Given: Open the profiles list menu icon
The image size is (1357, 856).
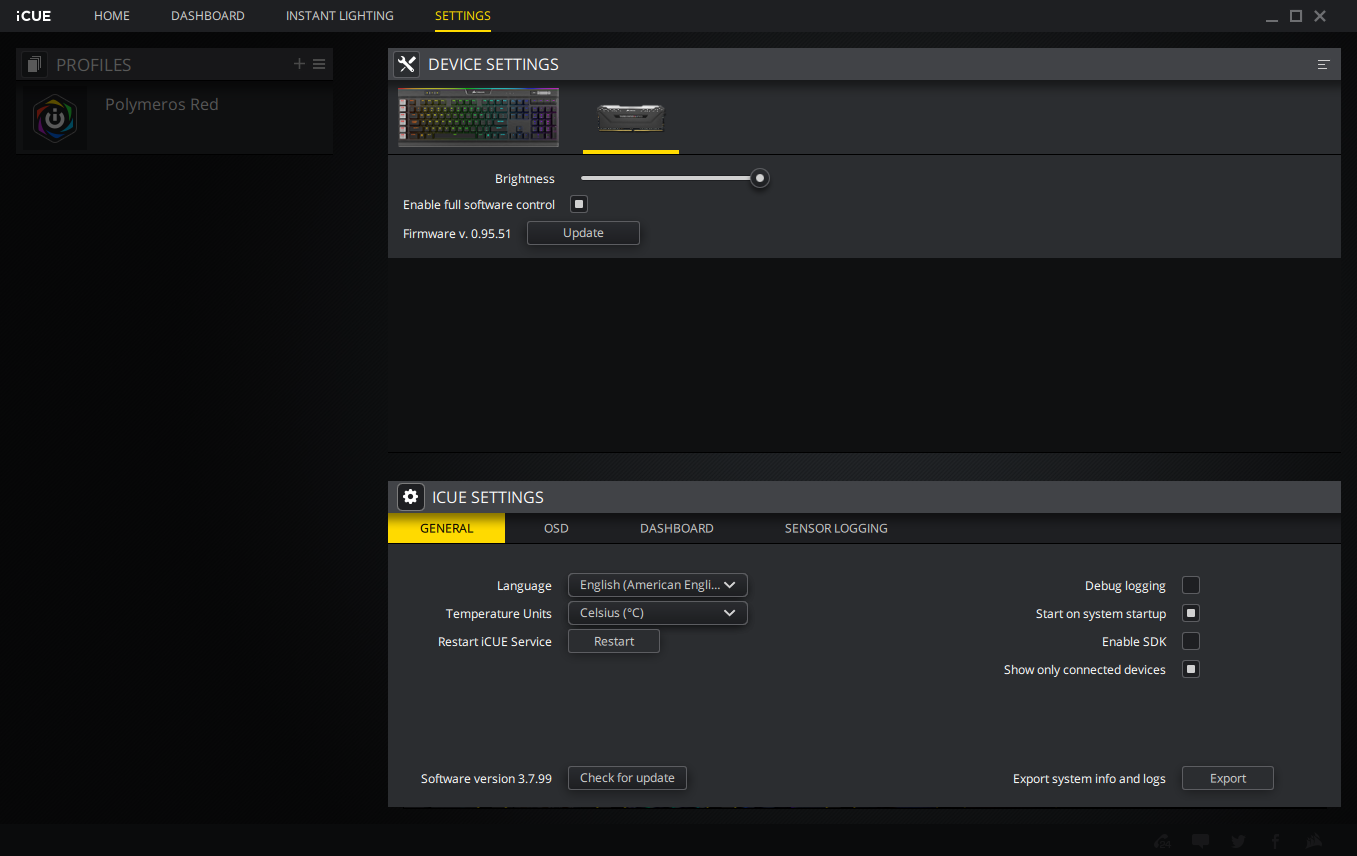Looking at the screenshot, I should pyautogui.click(x=319, y=64).
